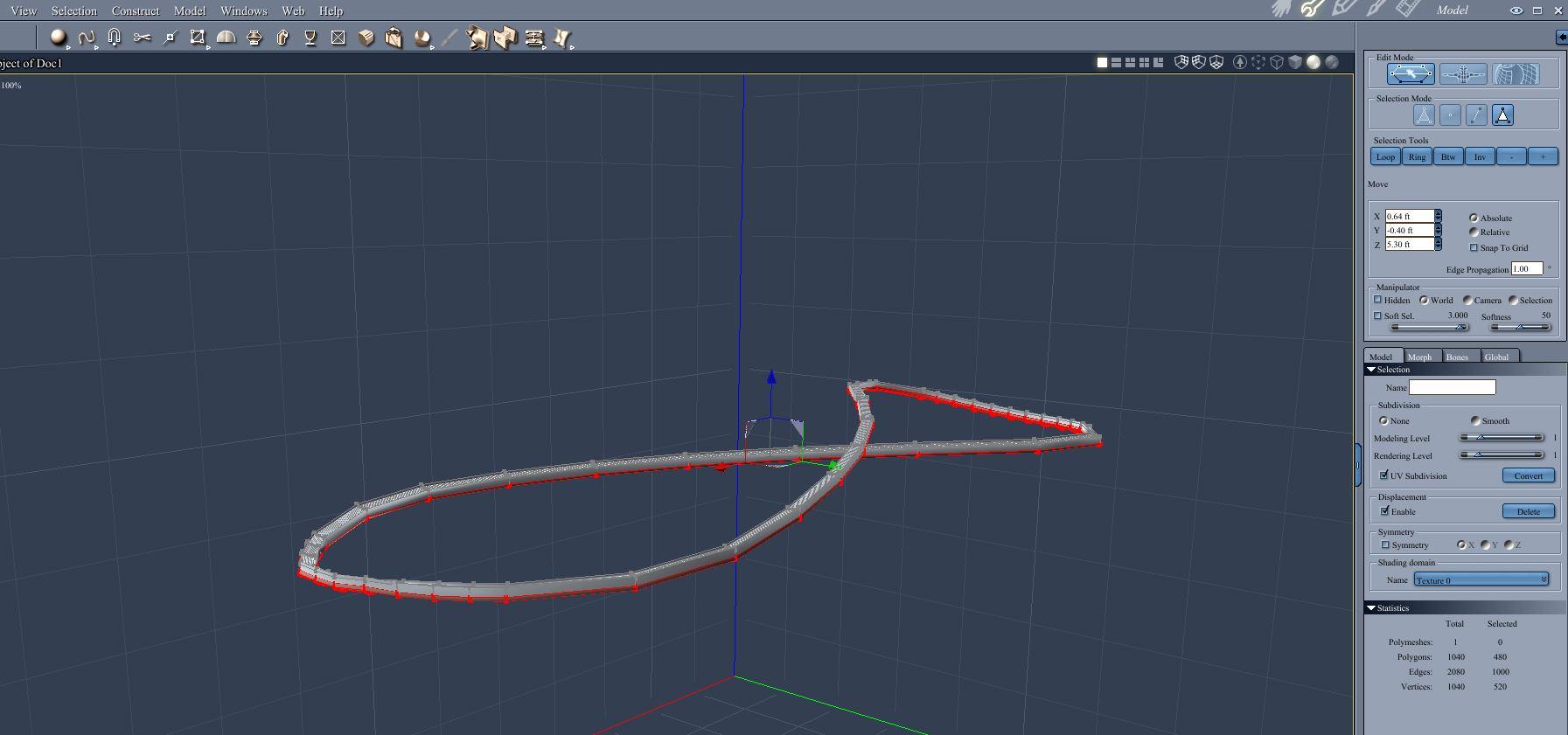Enable Soft Sel. checkbox
Image resolution: width=1568 pixels, height=735 pixels.
coord(1378,315)
